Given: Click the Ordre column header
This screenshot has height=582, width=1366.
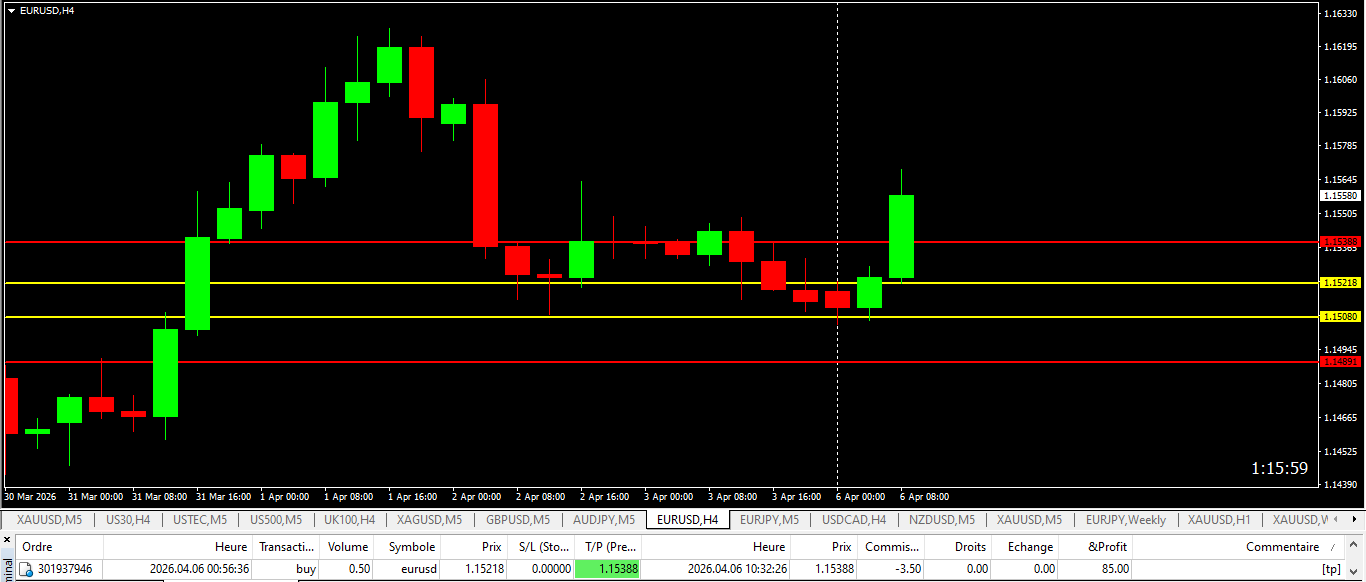Looking at the screenshot, I should 38,547.
